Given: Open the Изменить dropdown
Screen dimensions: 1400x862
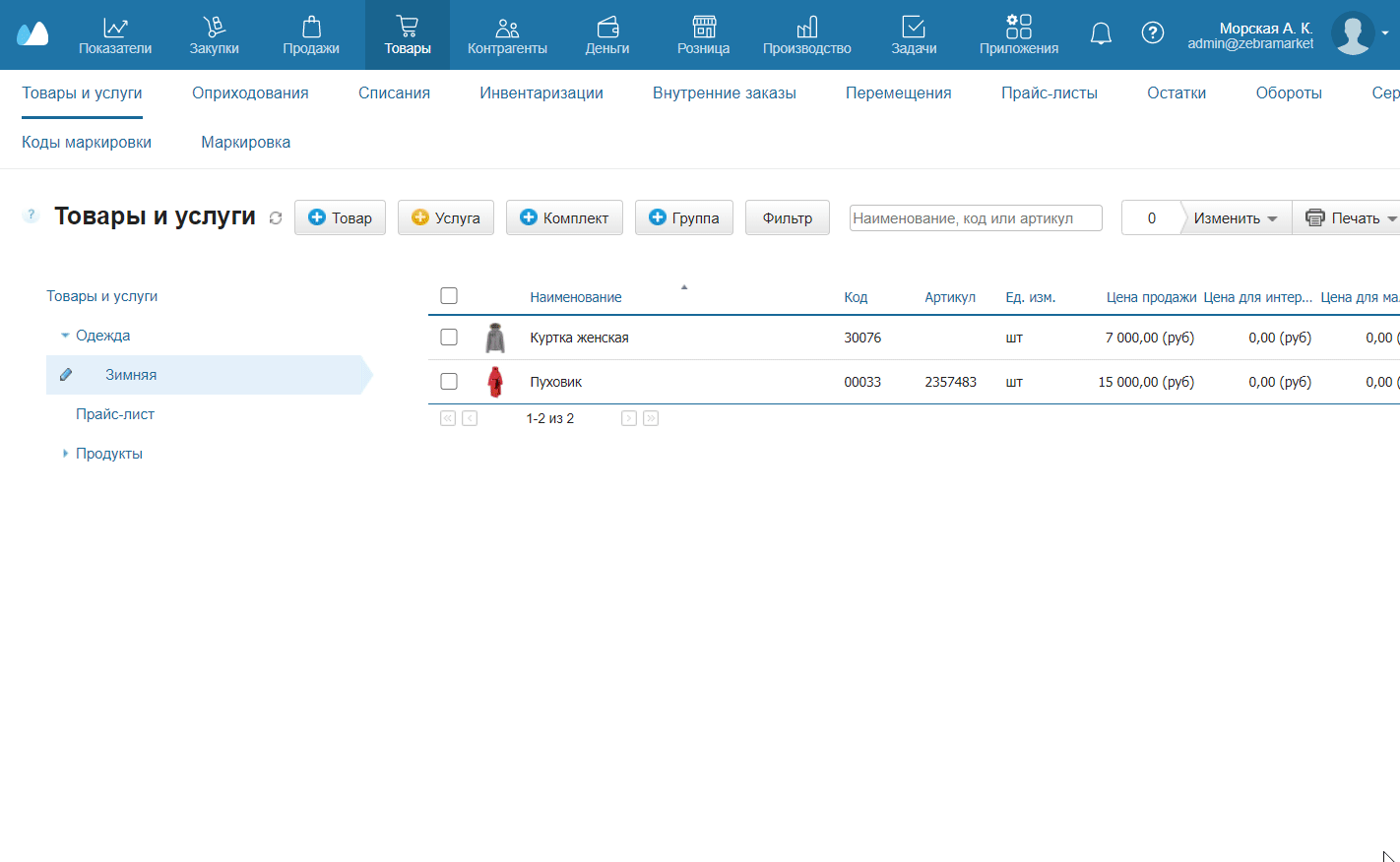Looking at the screenshot, I should (x=1236, y=218).
